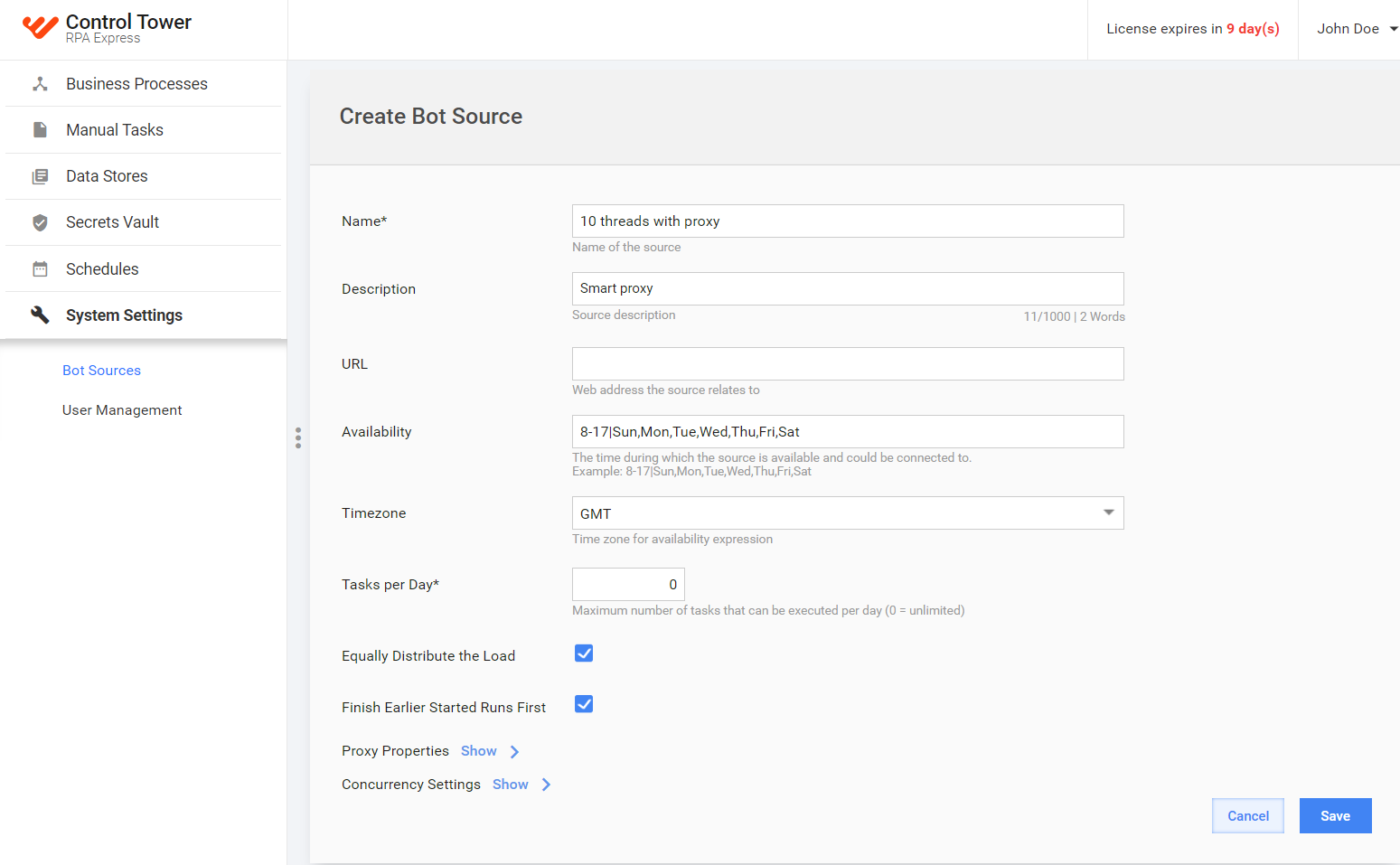This screenshot has height=865, width=1400.
Task: Click Show link for Proxy Properties
Action: [479, 751]
